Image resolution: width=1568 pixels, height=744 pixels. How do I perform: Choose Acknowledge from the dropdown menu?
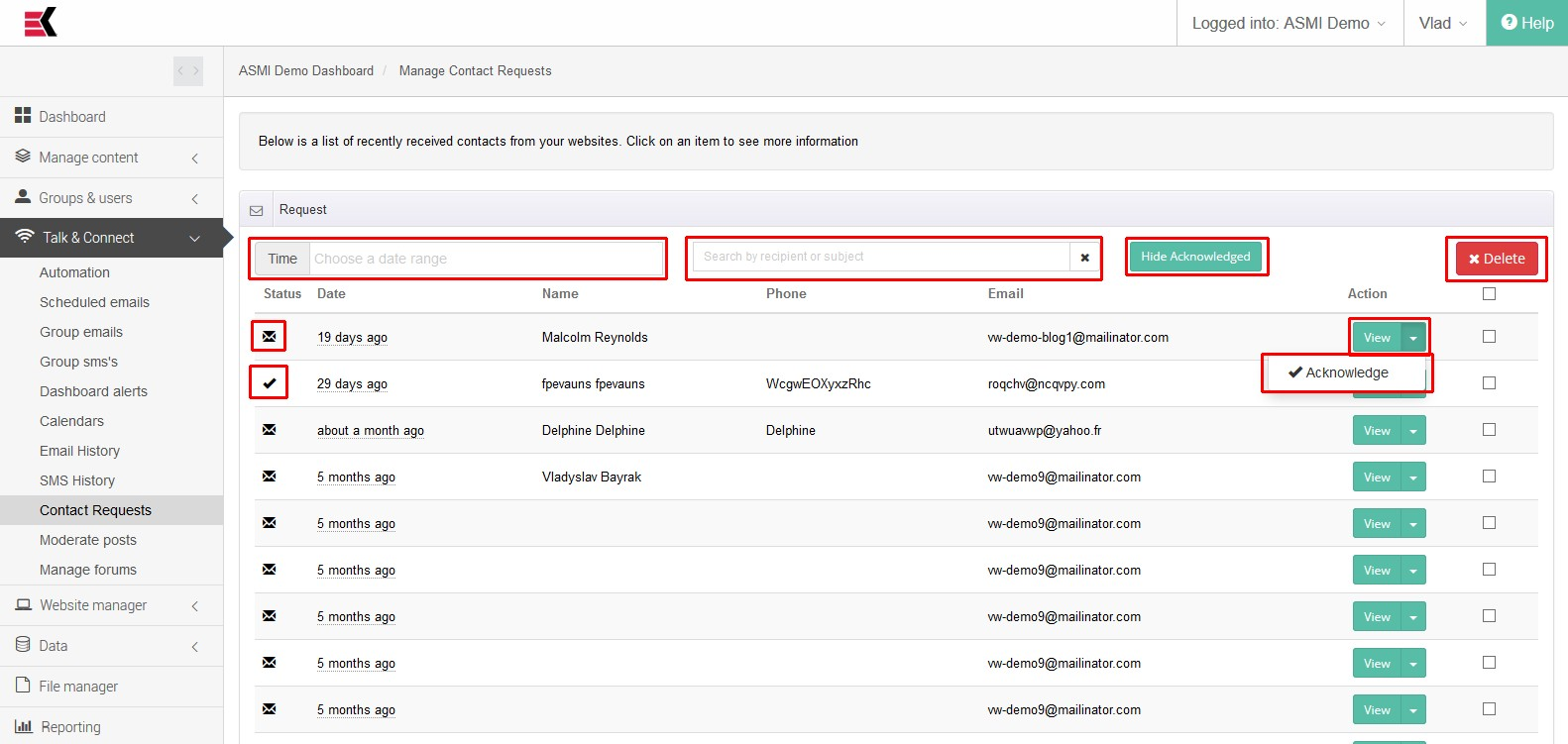1346,372
